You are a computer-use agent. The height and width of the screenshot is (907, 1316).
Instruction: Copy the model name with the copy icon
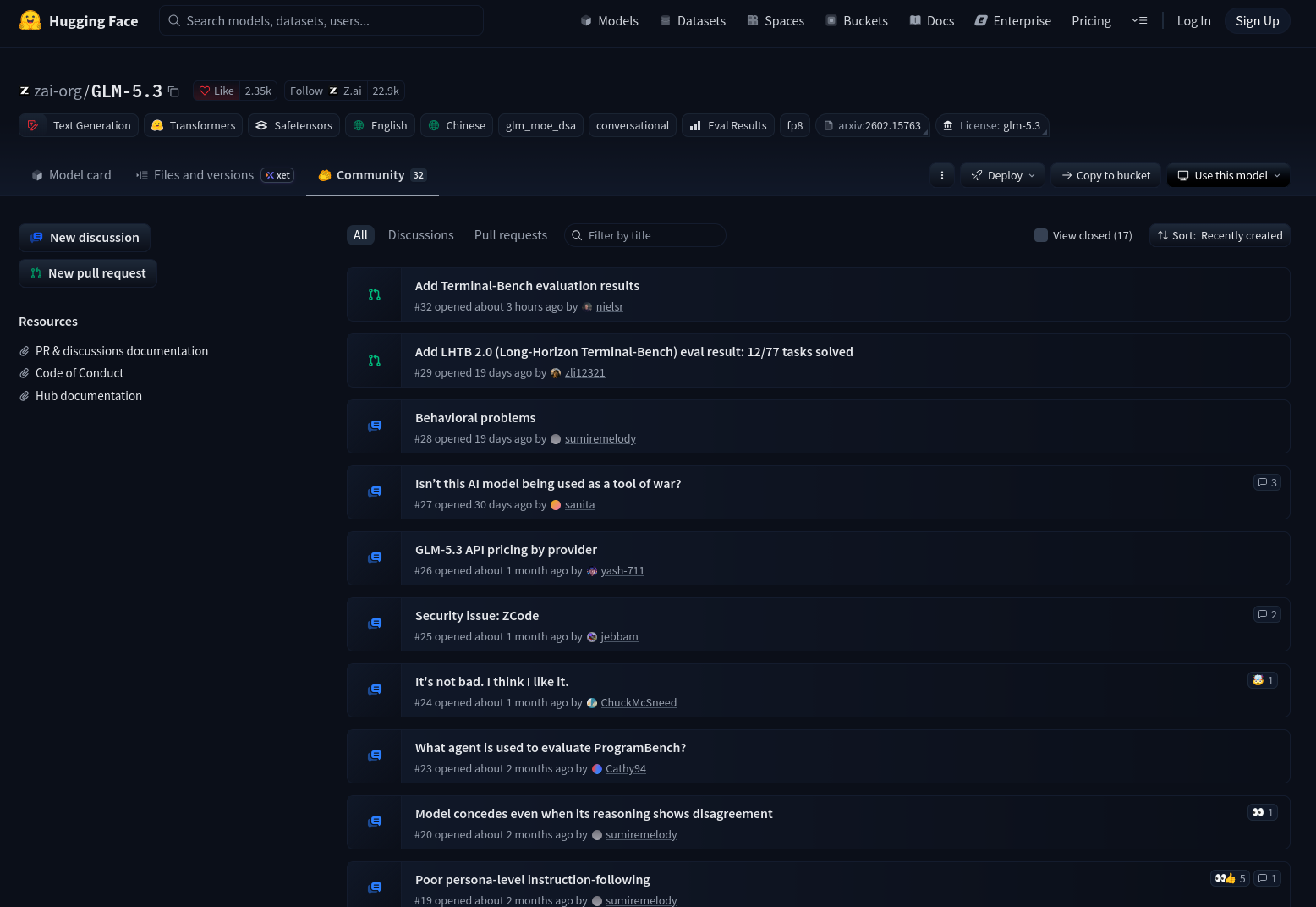[x=173, y=91]
